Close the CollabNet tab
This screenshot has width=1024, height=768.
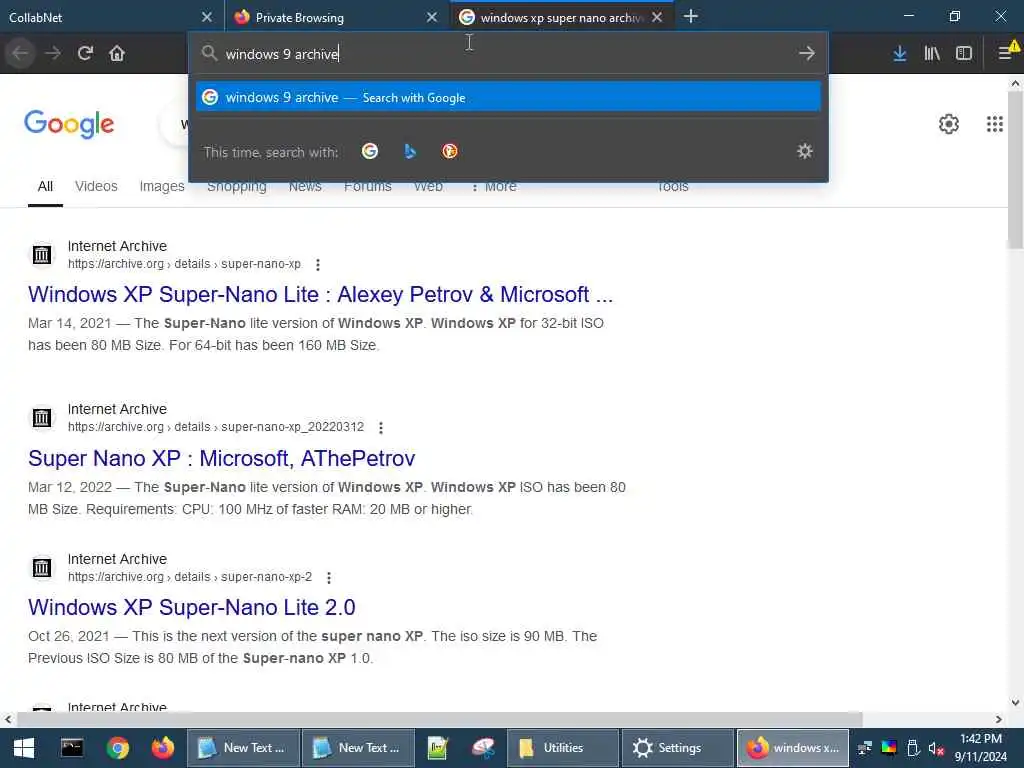(206, 17)
